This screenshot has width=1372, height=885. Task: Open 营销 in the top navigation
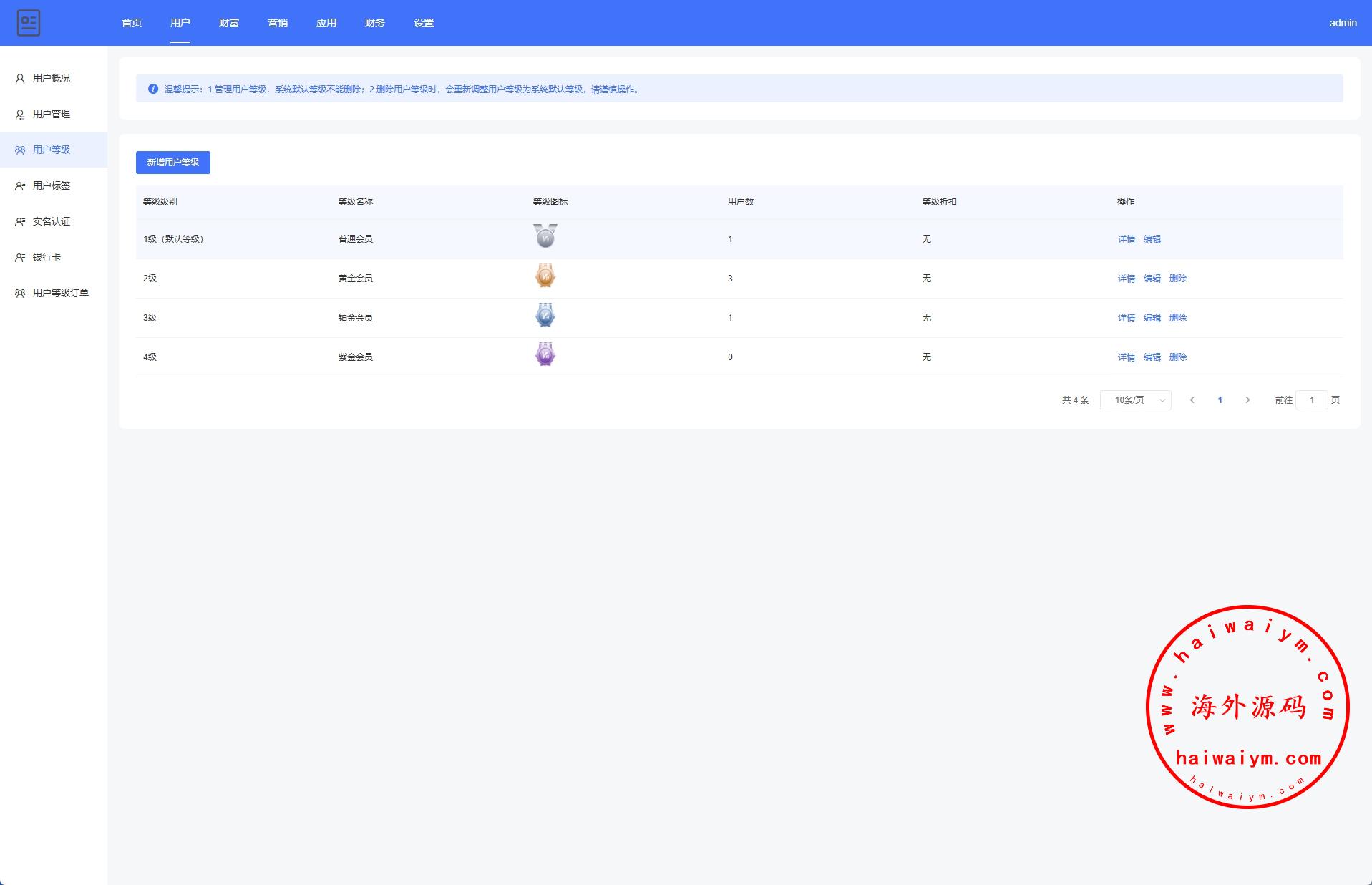278,23
